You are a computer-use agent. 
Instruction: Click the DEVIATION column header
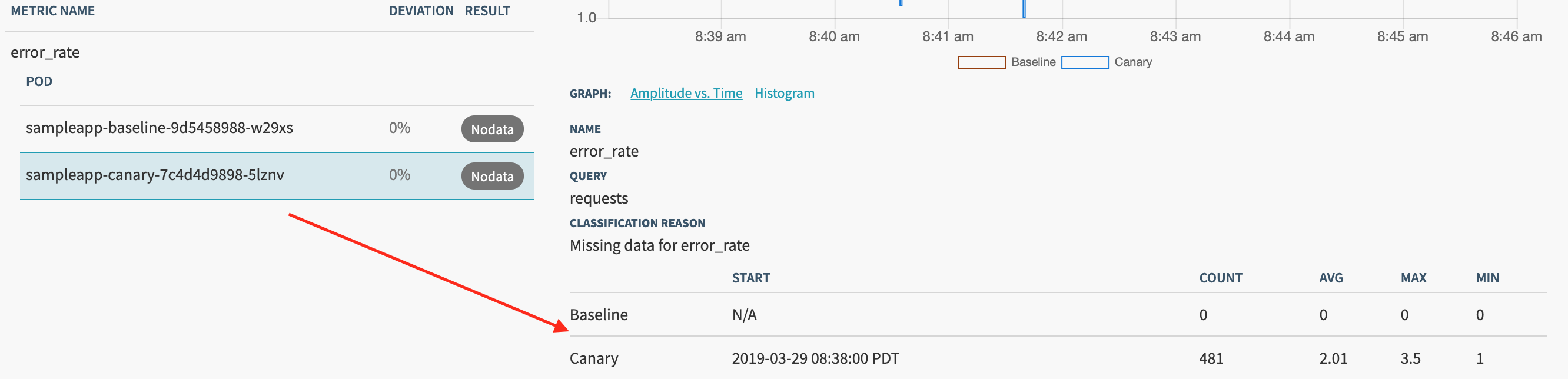pyautogui.click(x=422, y=11)
